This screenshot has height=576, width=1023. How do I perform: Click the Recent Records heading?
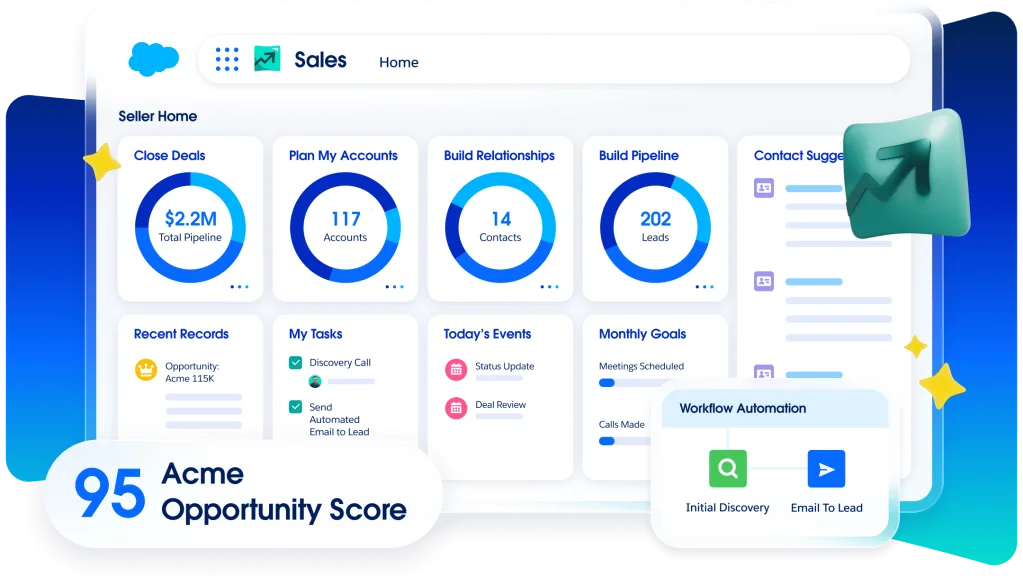(x=181, y=334)
